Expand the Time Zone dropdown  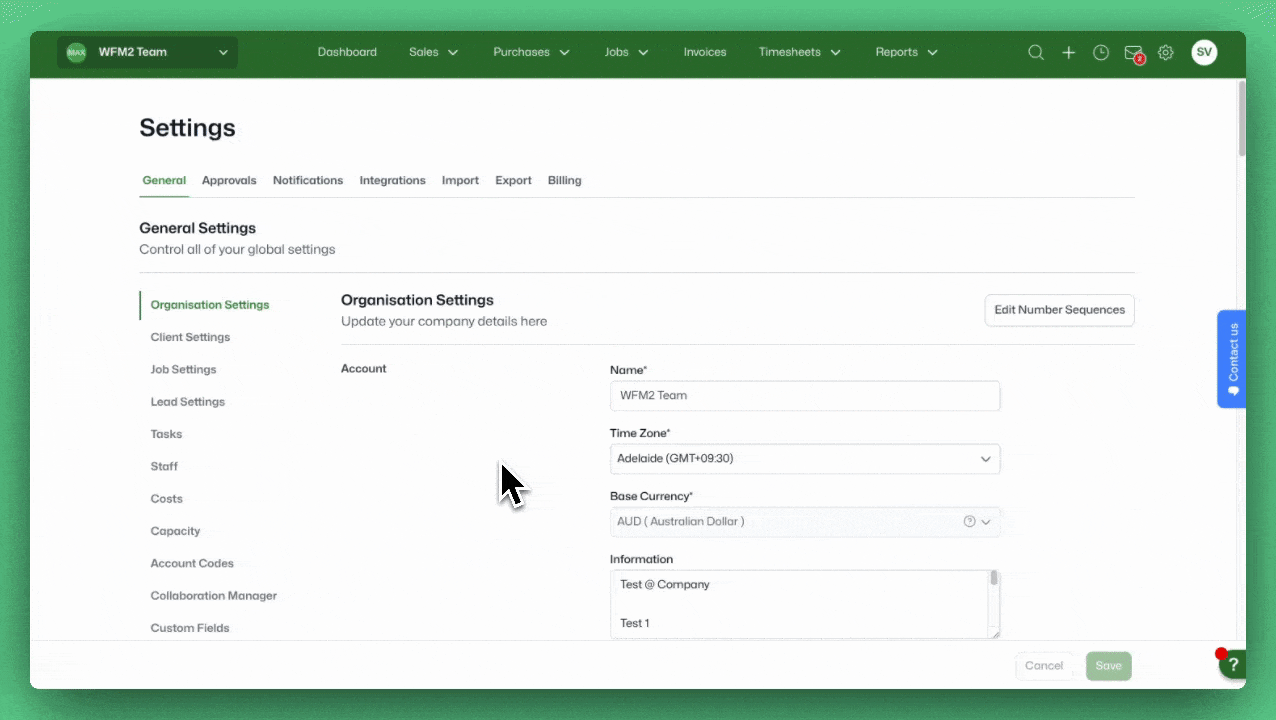tap(985, 458)
